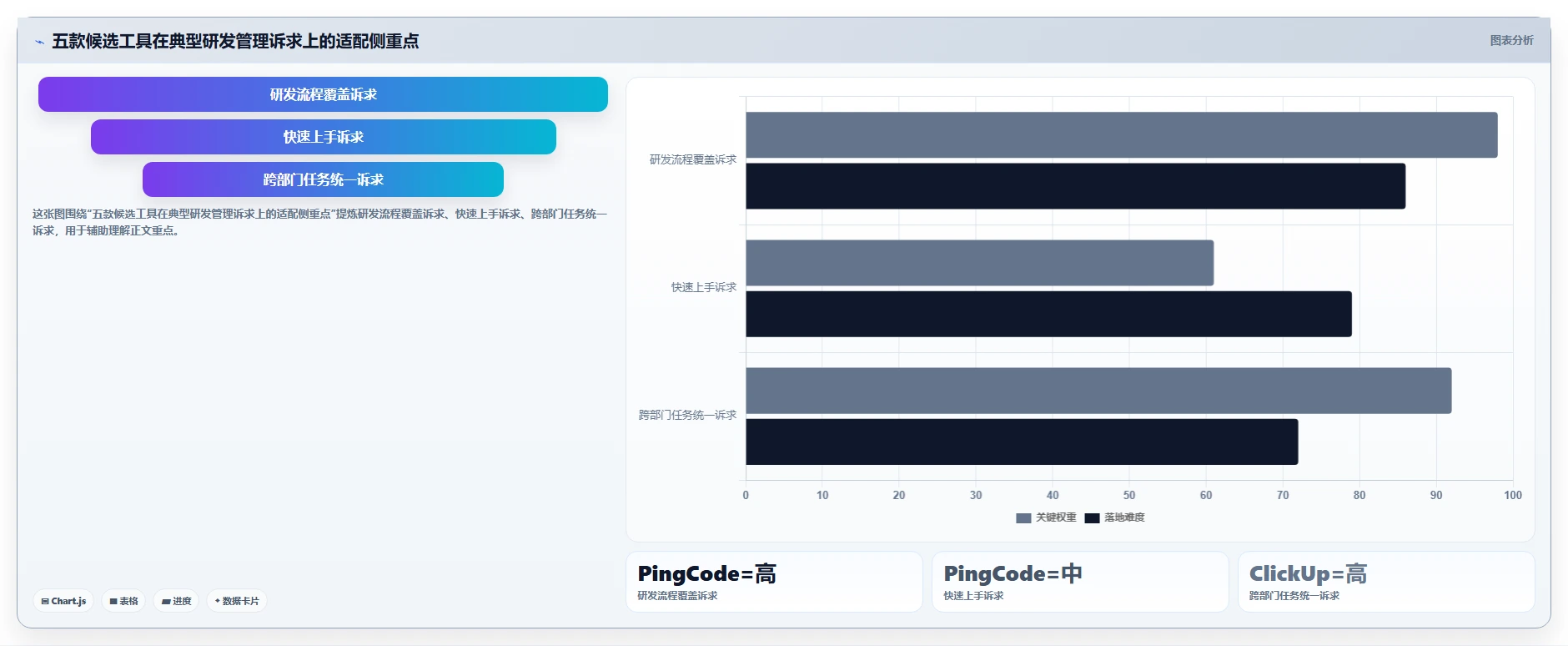Click the 表格 tag chip
This screenshot has width=1568, height=646.
click(x=123, y=601)
